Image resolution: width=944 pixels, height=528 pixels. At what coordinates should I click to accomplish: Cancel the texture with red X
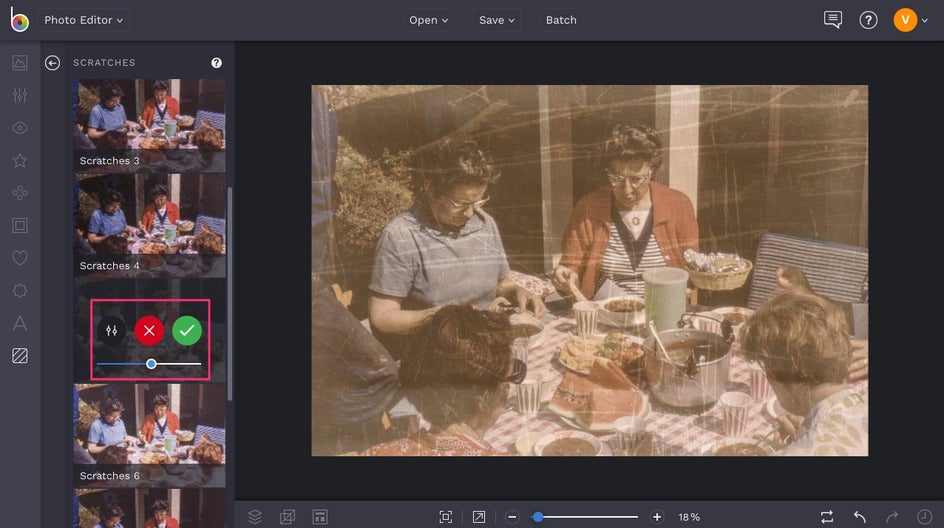pos(149,331)
